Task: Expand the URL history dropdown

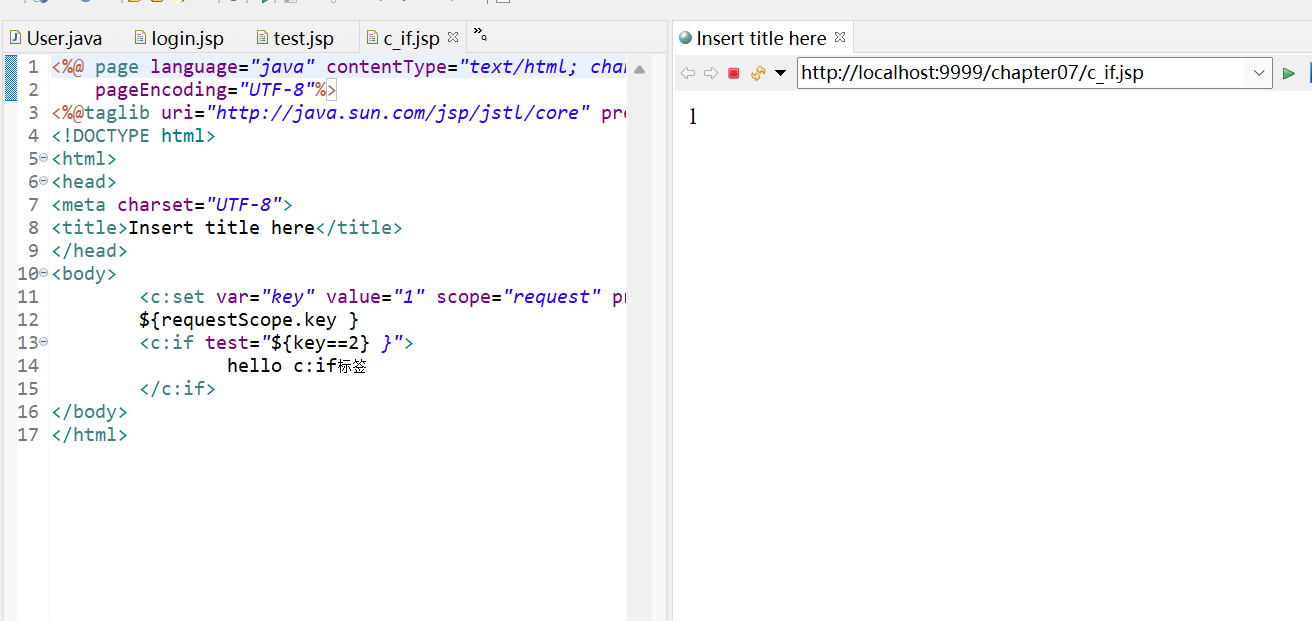Action: [1258, 73]
